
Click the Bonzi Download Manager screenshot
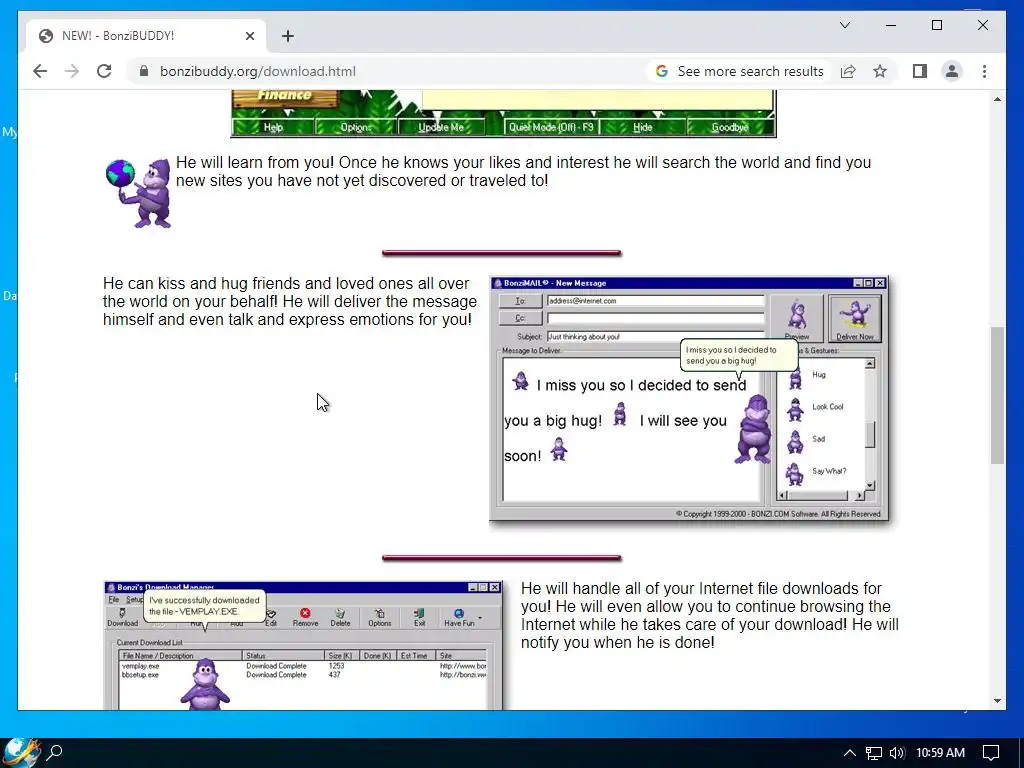point(303,645)
